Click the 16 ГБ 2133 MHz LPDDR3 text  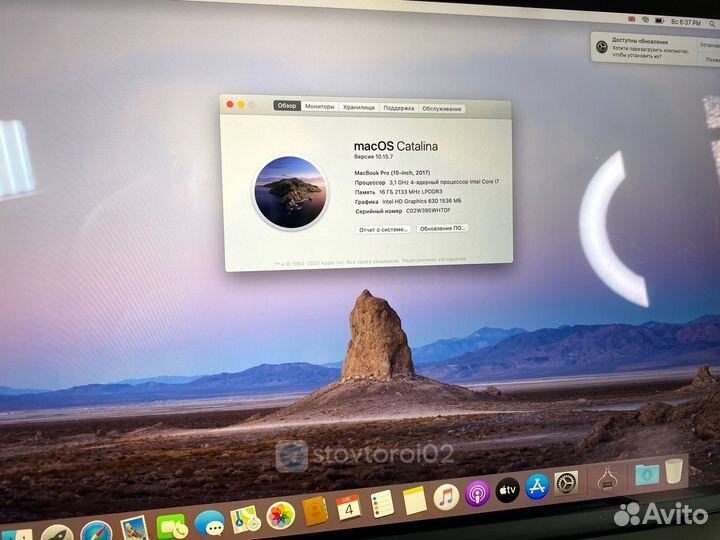click(411, 191)
